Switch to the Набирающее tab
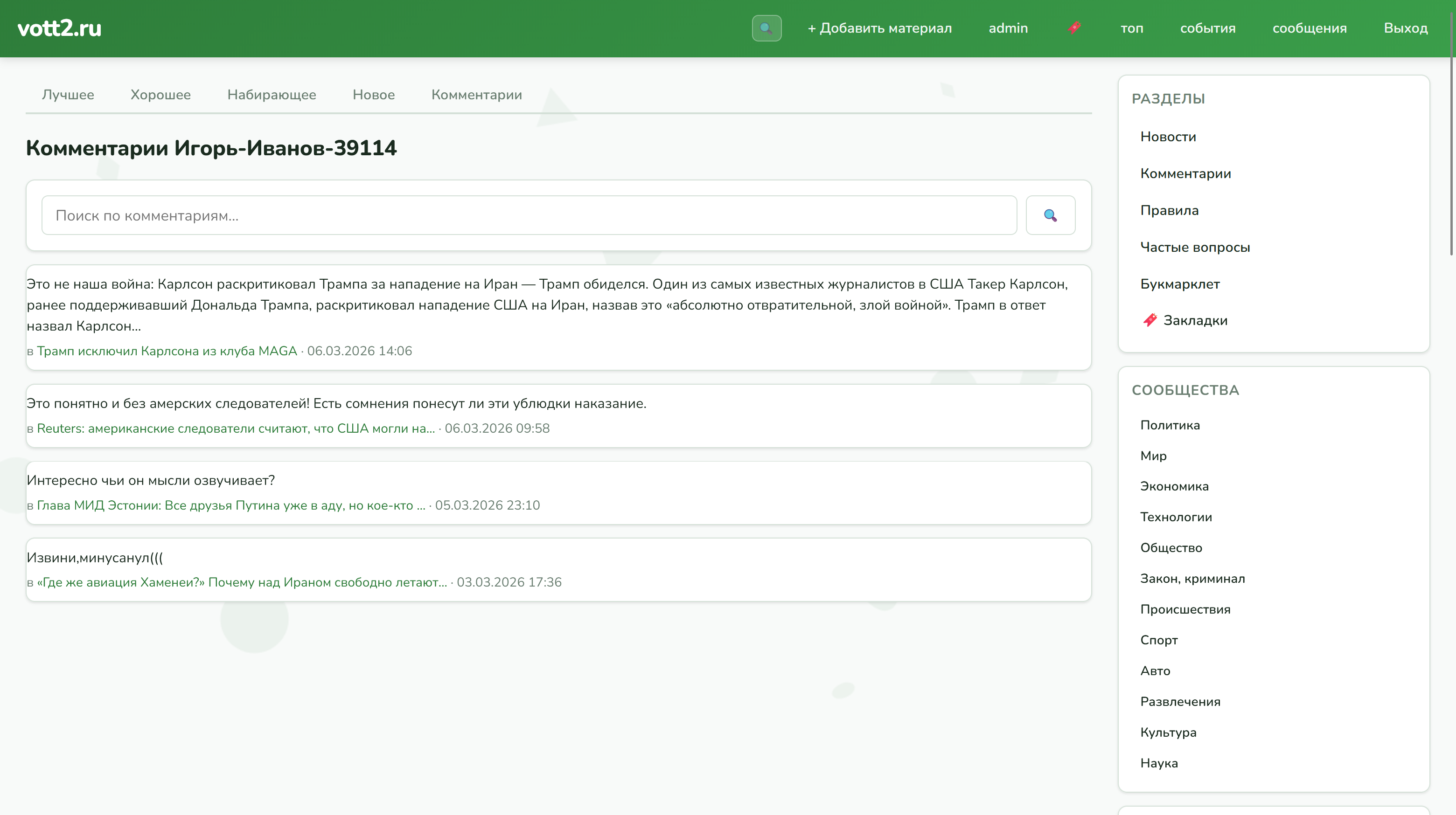Viewport: 1456px width, 815px height. 272,95
